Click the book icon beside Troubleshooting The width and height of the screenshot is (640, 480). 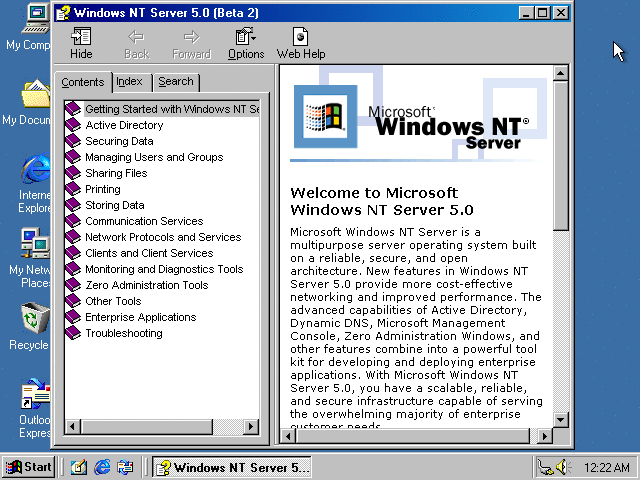pyautogui.click(x=73, y=333)
